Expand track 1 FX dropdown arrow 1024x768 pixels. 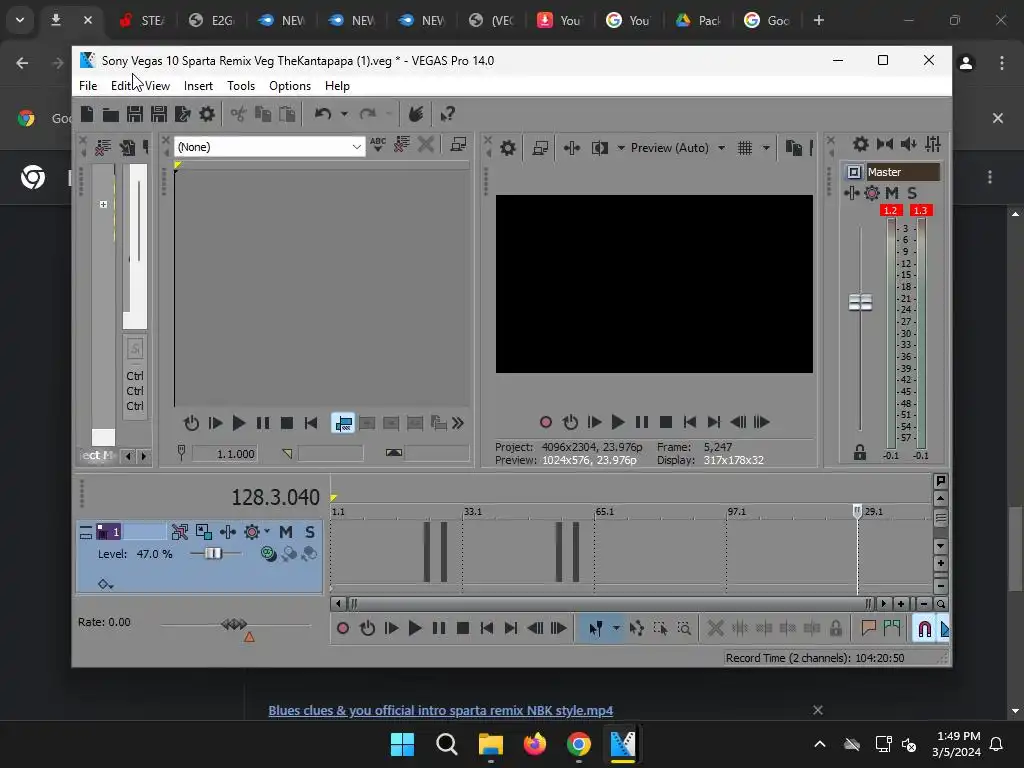point(266,532)
